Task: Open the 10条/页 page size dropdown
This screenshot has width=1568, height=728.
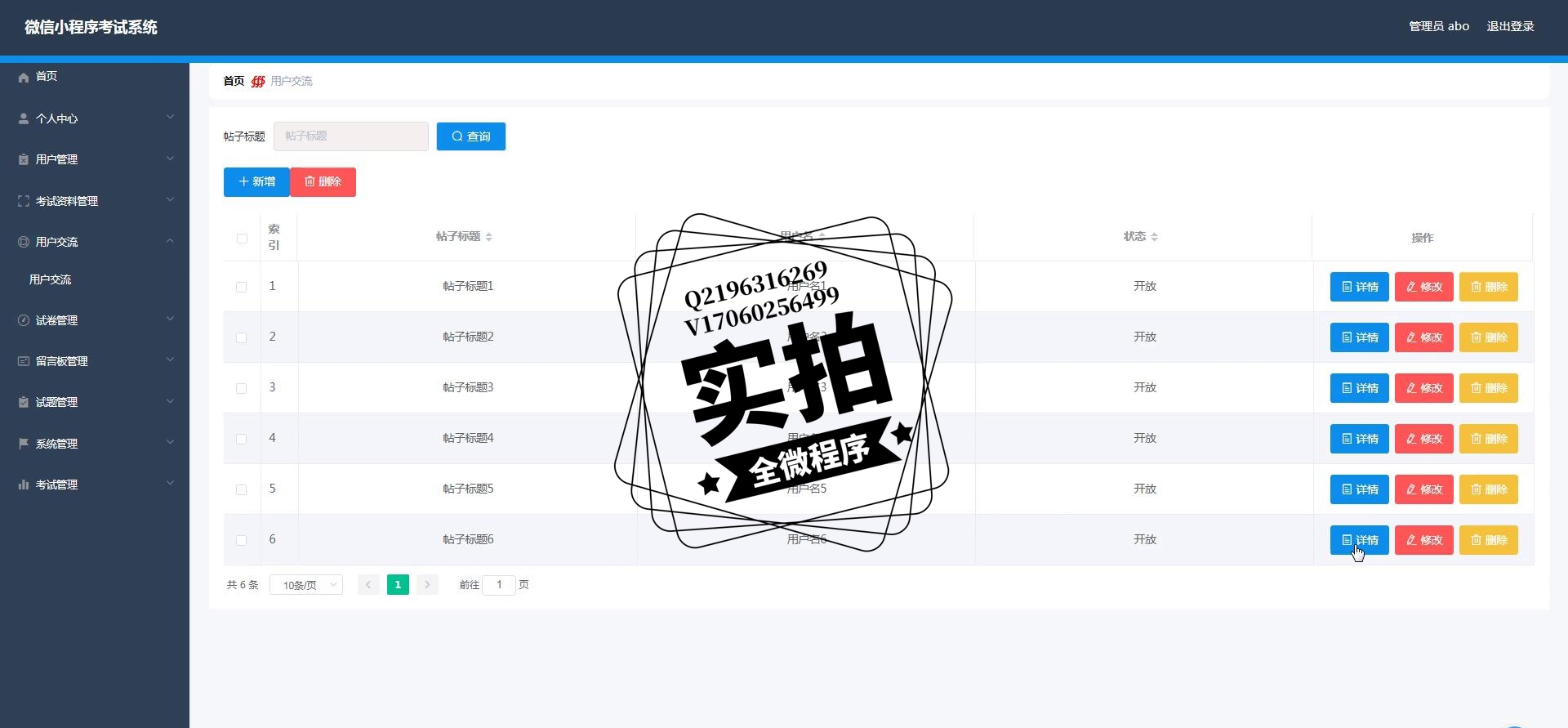Action: [x=306, y=585]
